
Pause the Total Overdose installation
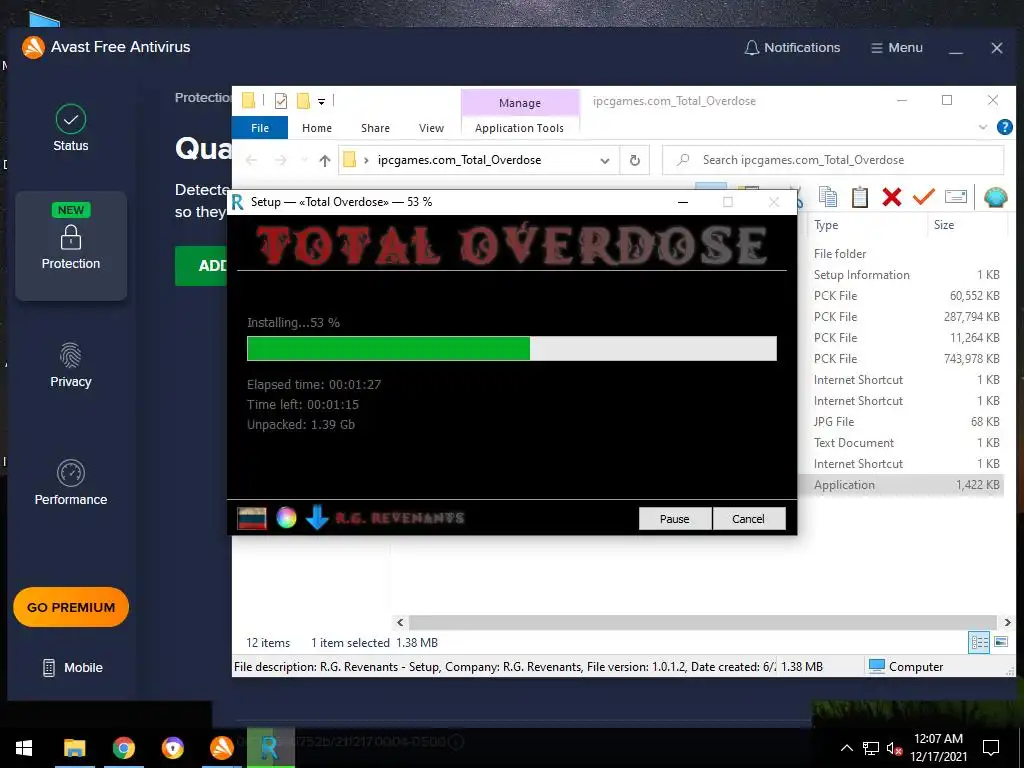click(x=675, y=519)
